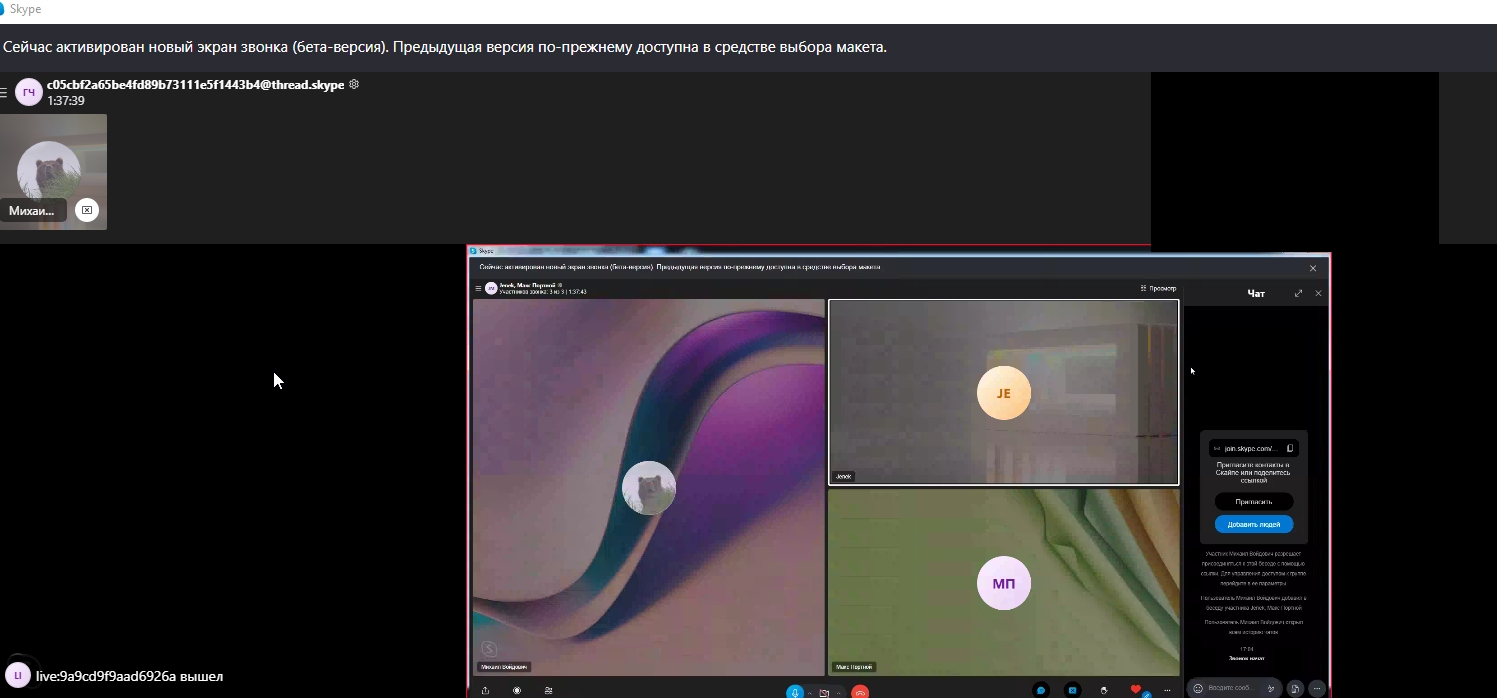The width and height of the screenshot is (1497, 698).
Task: Click the stop-sharing icon on Михаи... tile
Action: [x=87, y=210]
